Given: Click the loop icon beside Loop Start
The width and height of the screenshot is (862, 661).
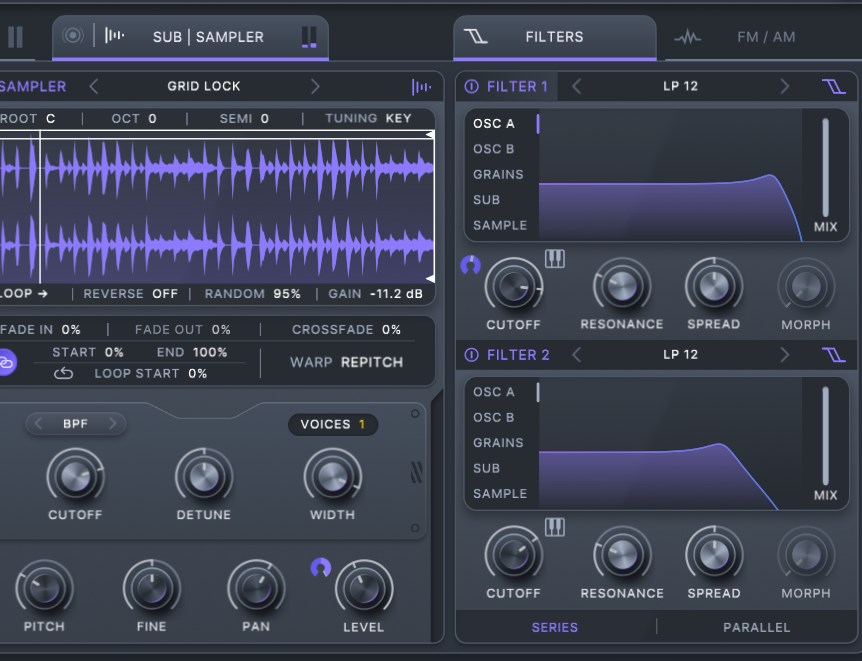Looking at the screenshot, I should click(64, 373).
